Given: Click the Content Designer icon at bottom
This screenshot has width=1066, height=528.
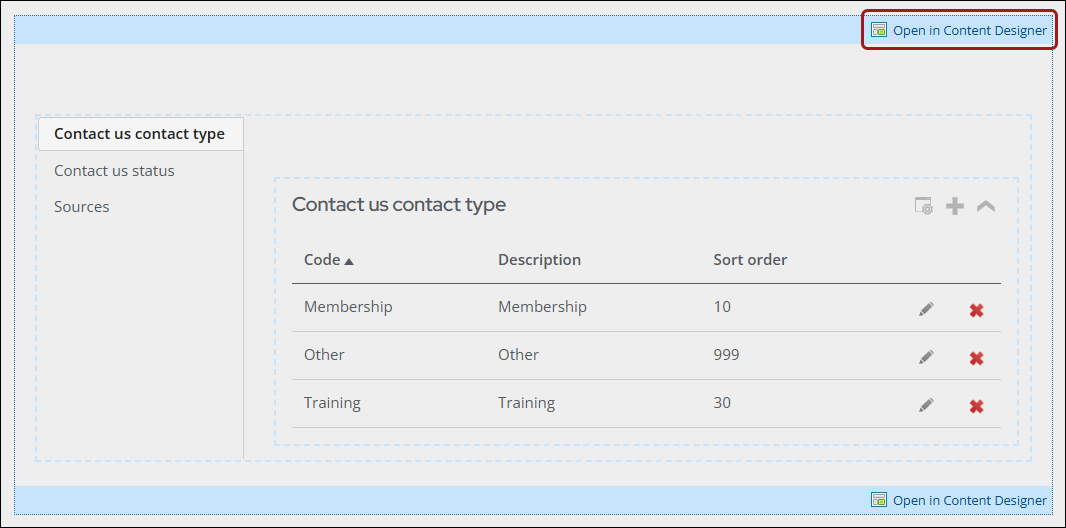Looking at the screenshot, I should coord(879,500).
